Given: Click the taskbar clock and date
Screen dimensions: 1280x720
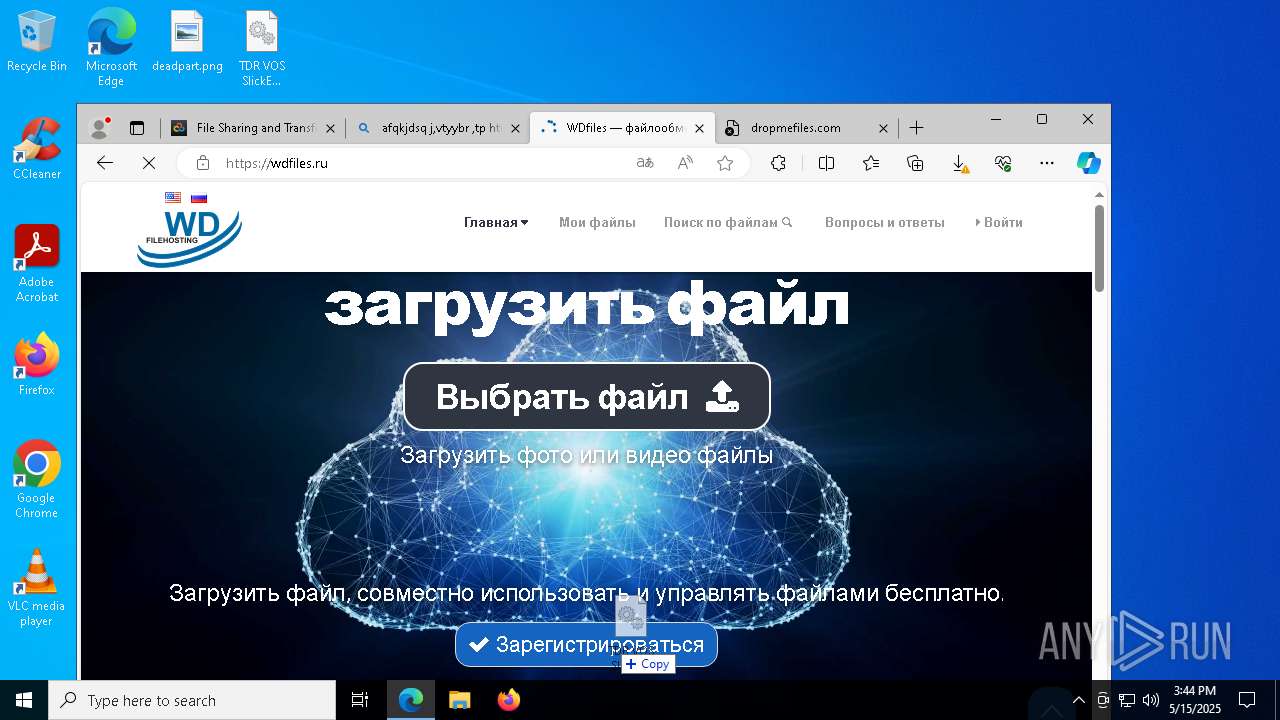Looking at the screenshot, I should pos(1195,700).
